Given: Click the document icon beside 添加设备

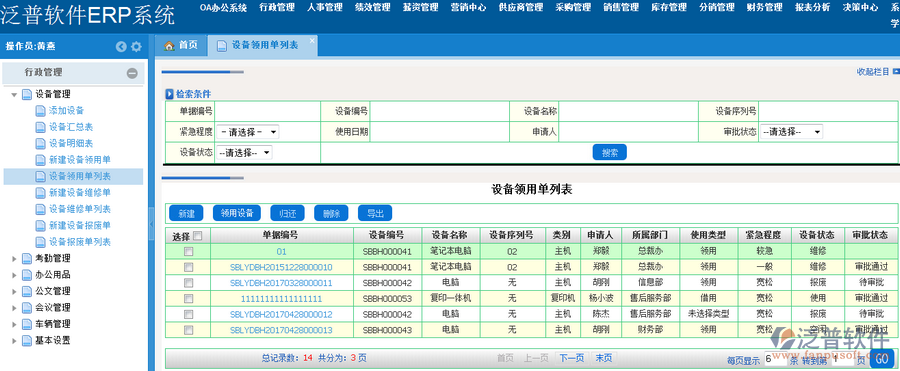Looking at the screenshot, I should pos(40,111).
